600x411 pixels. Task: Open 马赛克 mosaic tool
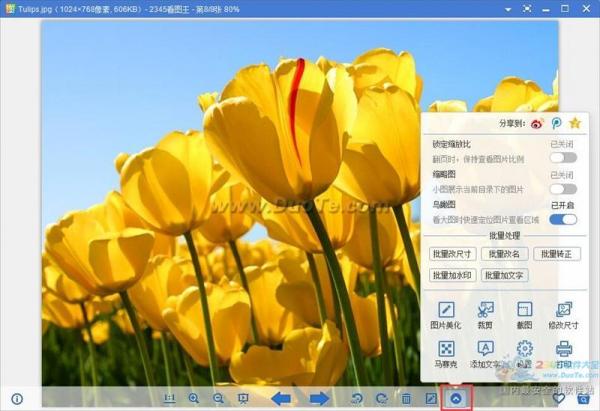pyautogui.click(x=446, y=355)
